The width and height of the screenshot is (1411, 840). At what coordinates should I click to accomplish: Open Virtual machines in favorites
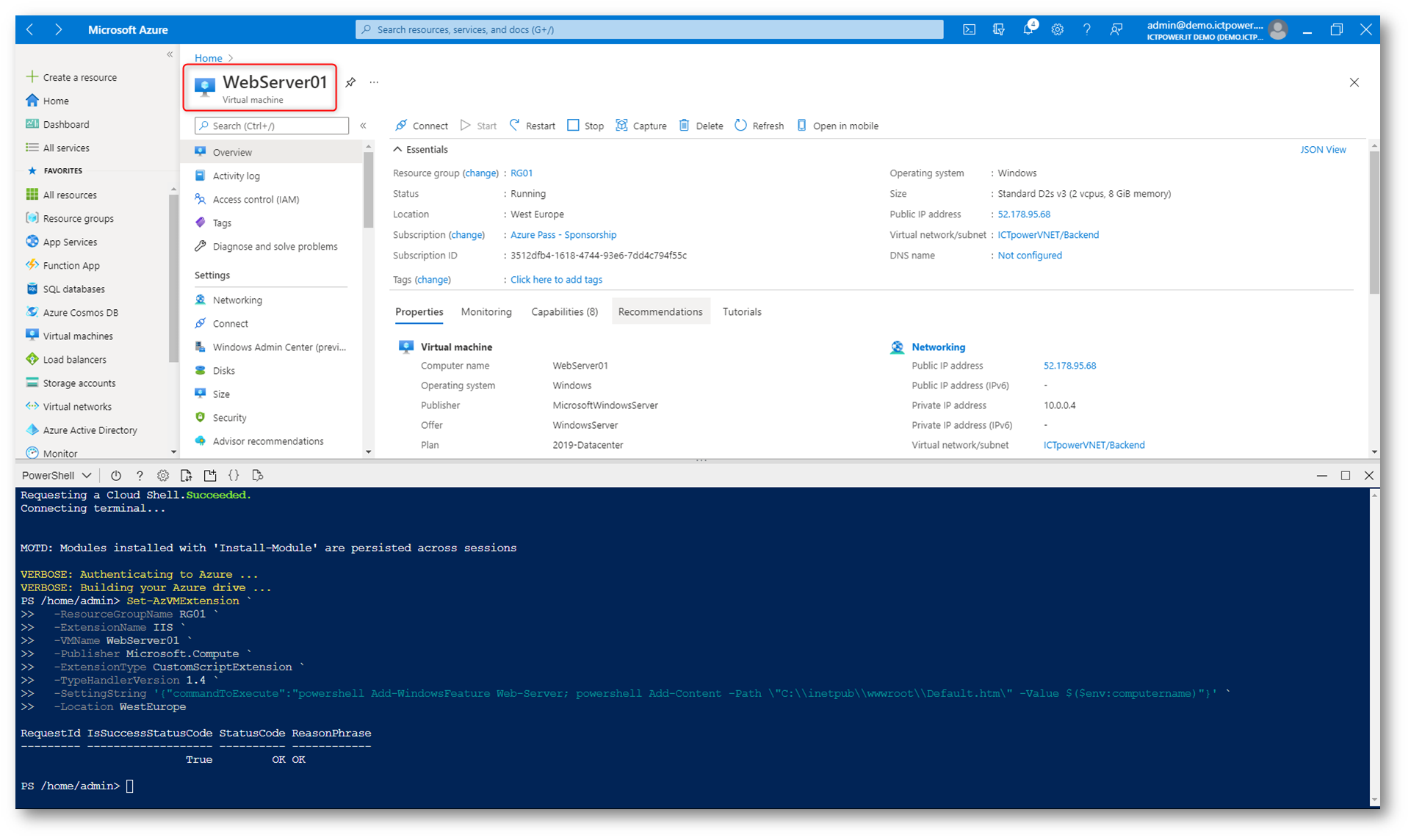69,336
